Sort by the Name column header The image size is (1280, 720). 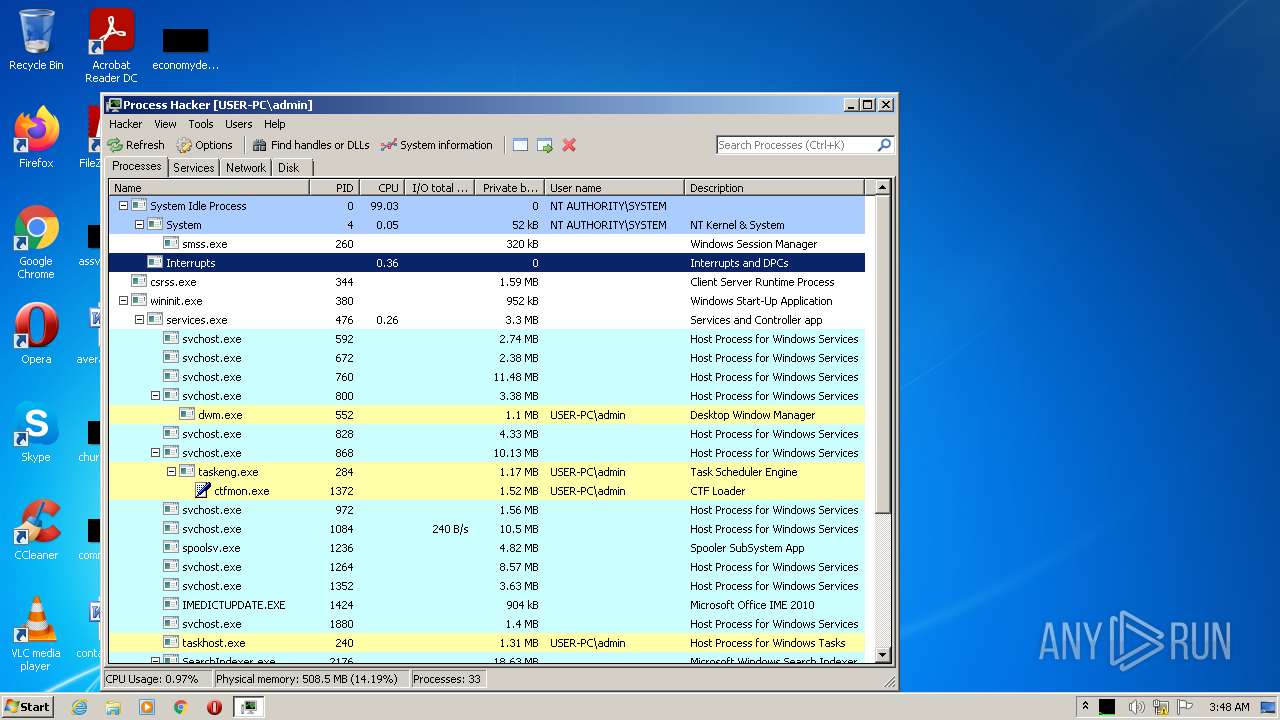coord(209,188)
